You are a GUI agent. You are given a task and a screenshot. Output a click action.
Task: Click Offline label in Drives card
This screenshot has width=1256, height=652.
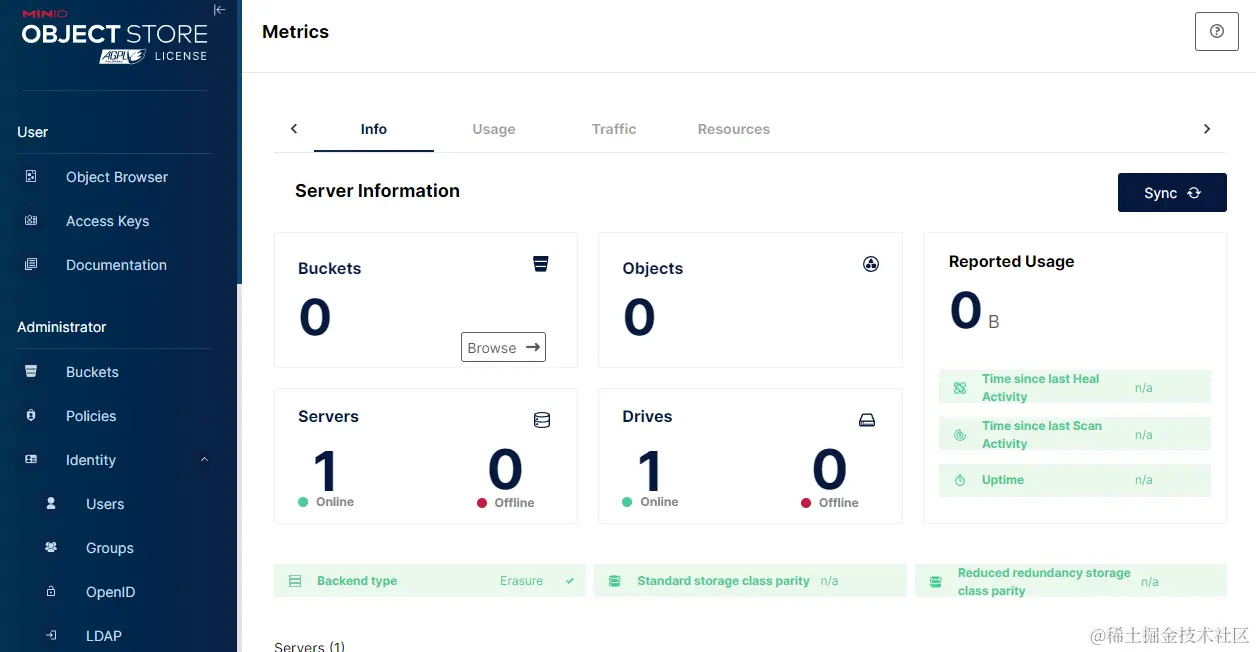[838, 503]
